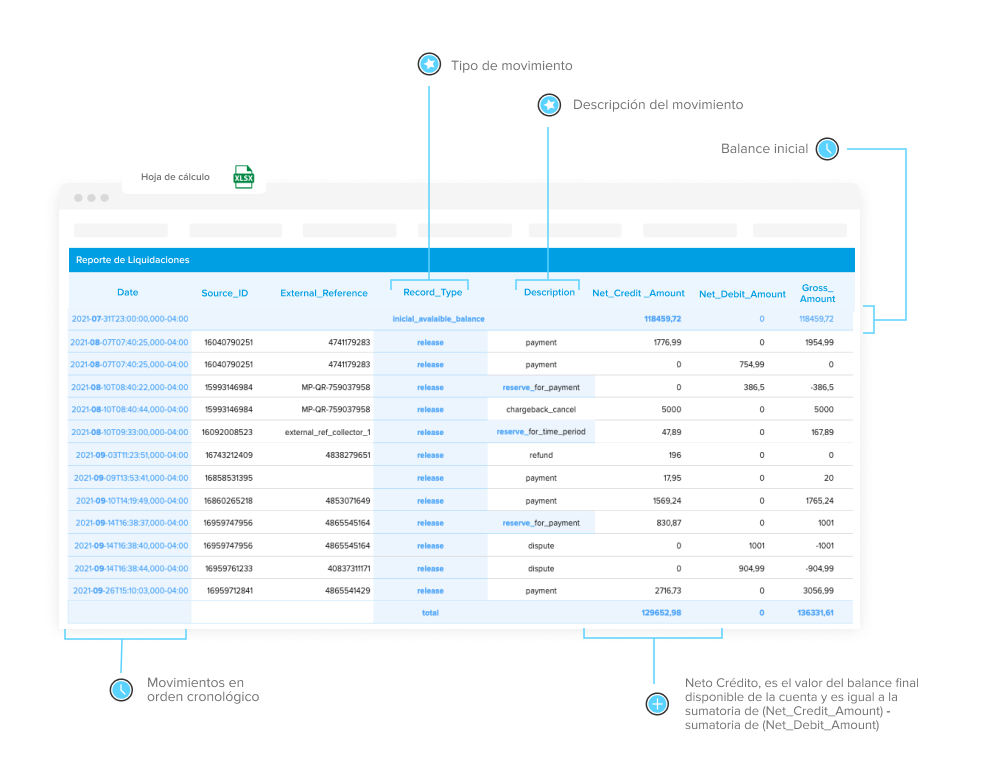
Task: Click the star icon beside Tipo de movimiento
Action: [430, 64]
